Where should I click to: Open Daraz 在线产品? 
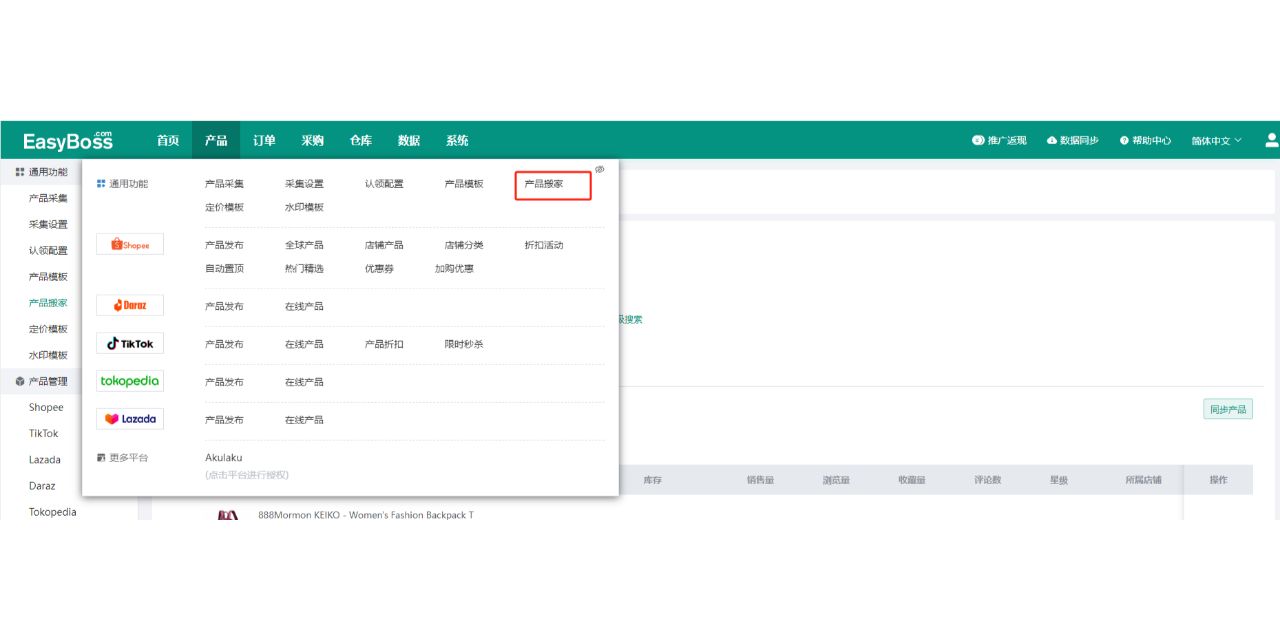click(x=304, y=306)
